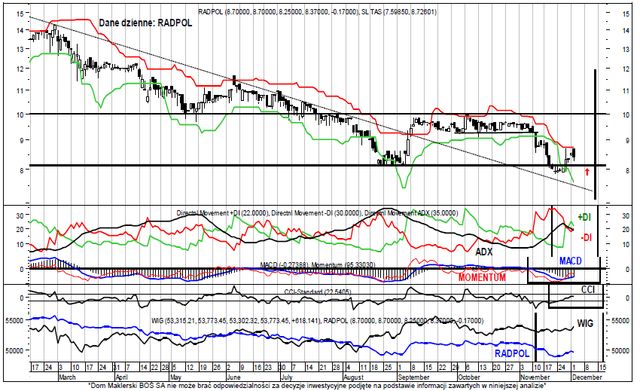
Task: Click the blue 'RADPOL' label in the bottom panel
Action: point(512,353)
